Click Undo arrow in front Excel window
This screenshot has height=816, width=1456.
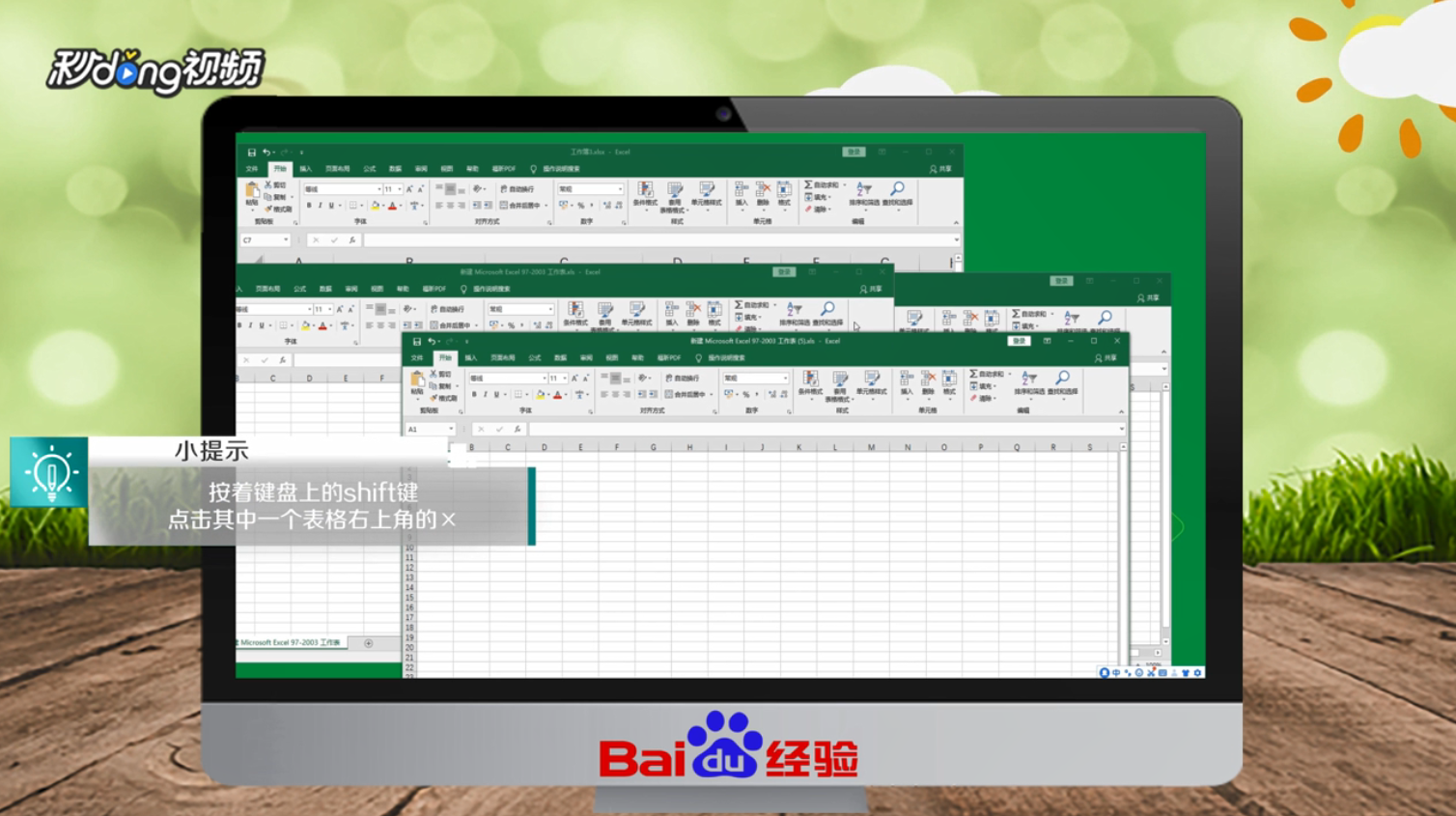[x=431, y=342]
